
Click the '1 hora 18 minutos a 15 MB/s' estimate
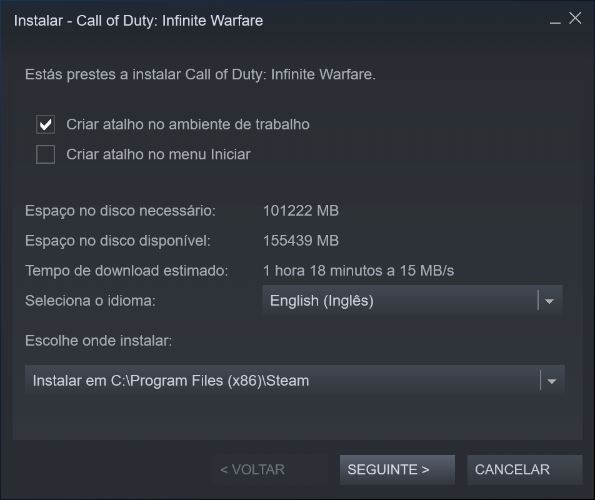(358, 270)
